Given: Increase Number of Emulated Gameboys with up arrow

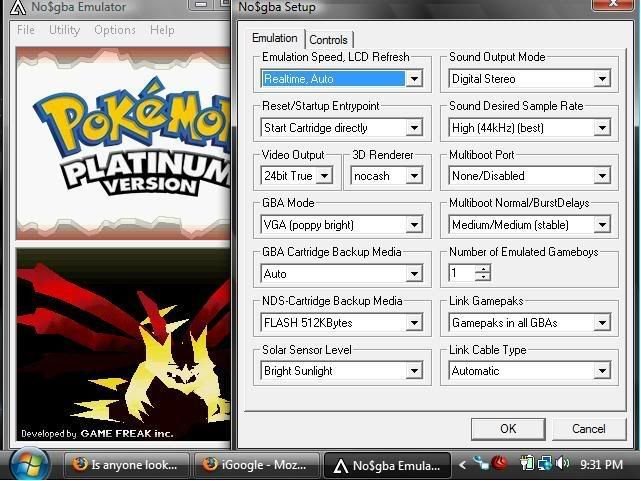Looking at the screenshot, I should (483, 269).
